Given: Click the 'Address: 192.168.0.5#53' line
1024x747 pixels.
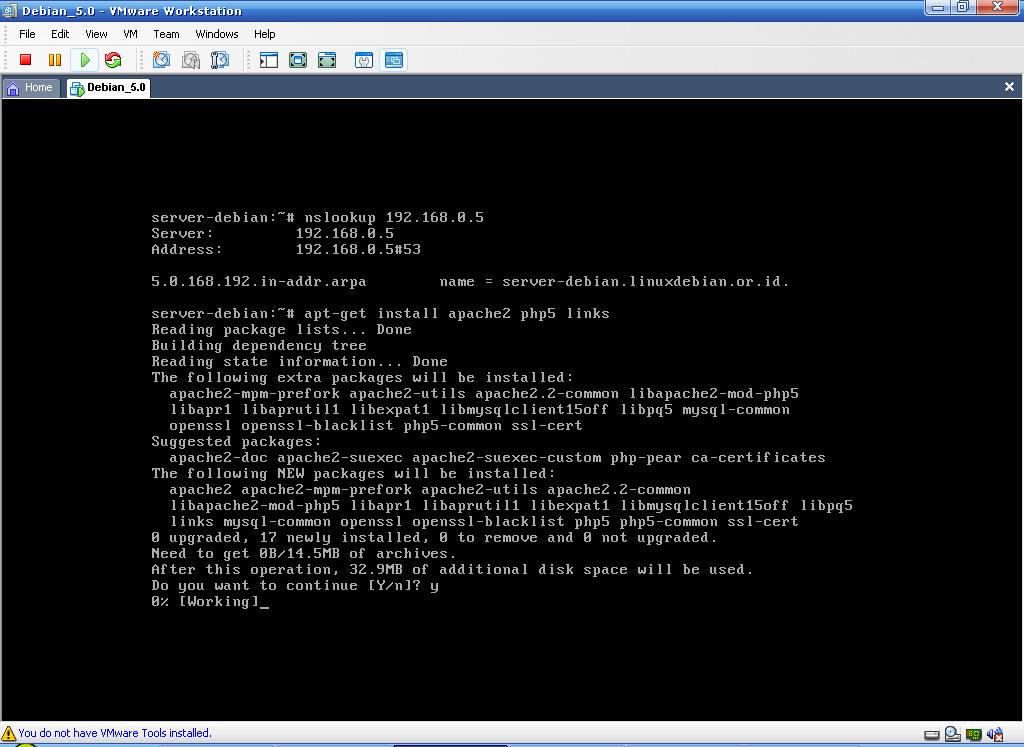Looking at the screenshot, I should (x=286, y=249).
